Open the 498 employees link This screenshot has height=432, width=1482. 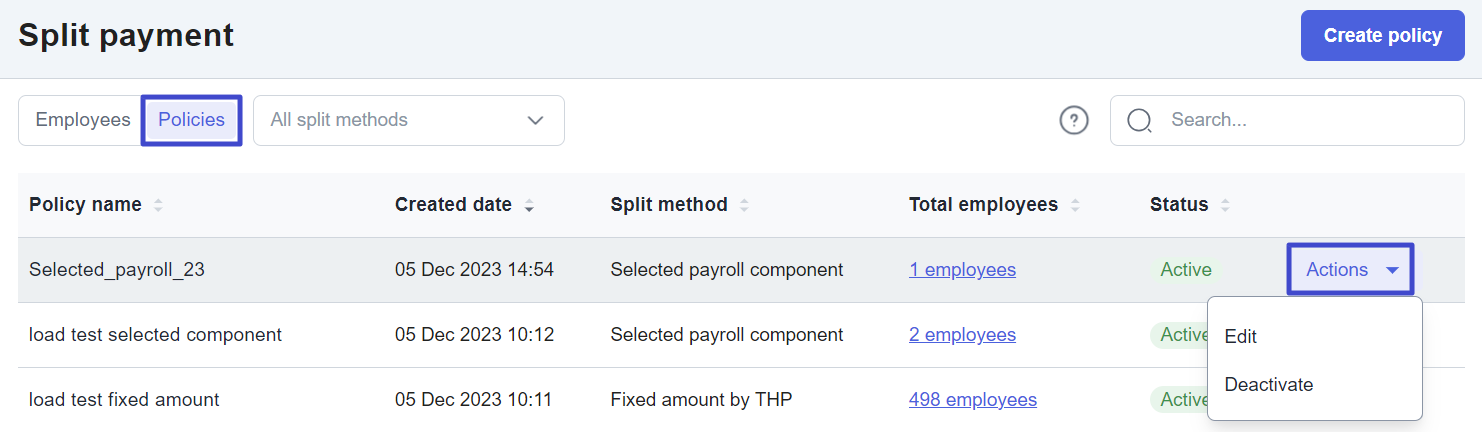(x=973, y=400)
